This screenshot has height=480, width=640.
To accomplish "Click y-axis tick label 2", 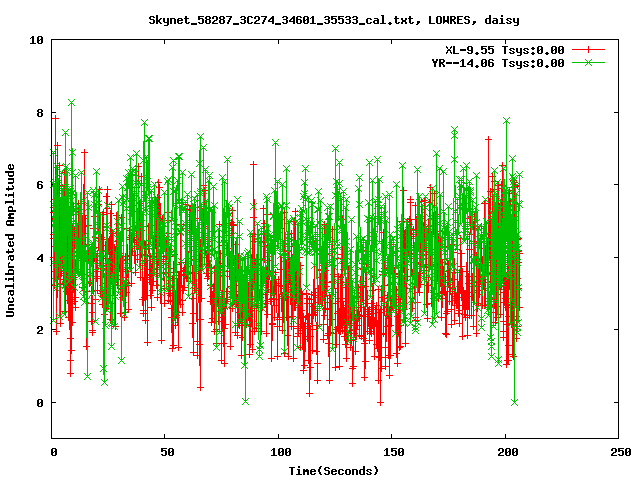I will (x=40, y=330).
